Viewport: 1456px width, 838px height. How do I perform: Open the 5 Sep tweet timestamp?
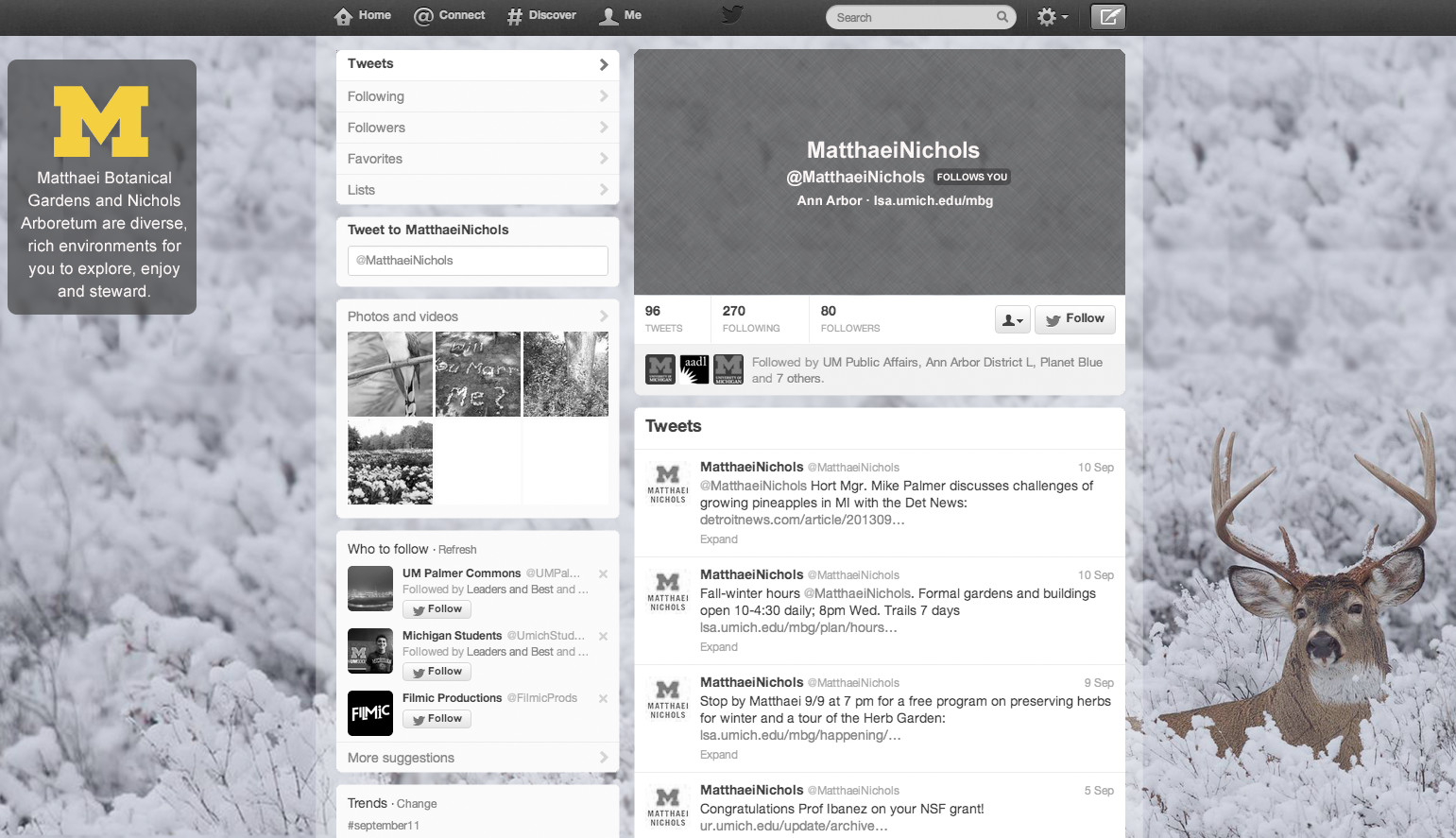pos(1099,791)
